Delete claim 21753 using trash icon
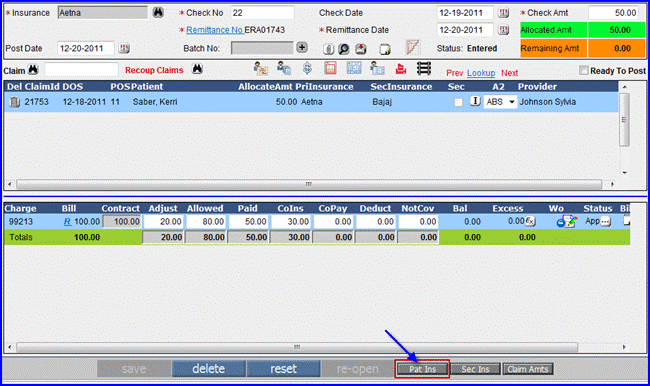Image resolution: width=650 pixels, height=386 pixels. pyautogui.click(x=15, y=102)
